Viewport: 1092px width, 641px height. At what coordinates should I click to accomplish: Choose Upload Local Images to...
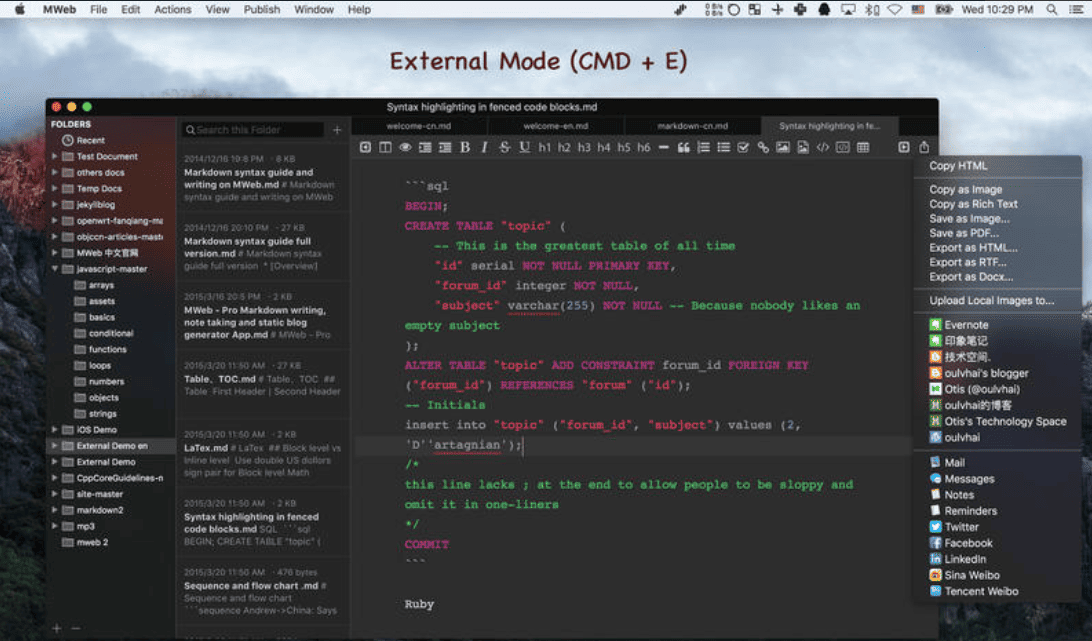click(x=992, y=300)
